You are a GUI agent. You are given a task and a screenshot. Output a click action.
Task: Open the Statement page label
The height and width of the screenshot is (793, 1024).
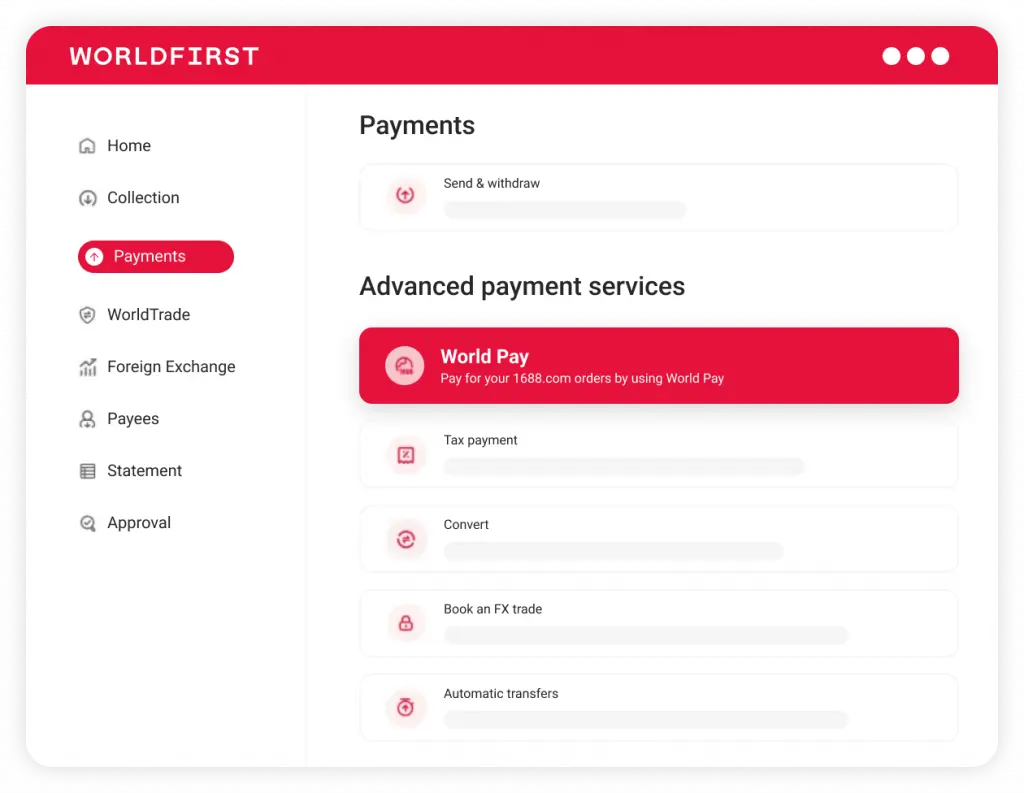pyautogui.click(x=145, y=471)
